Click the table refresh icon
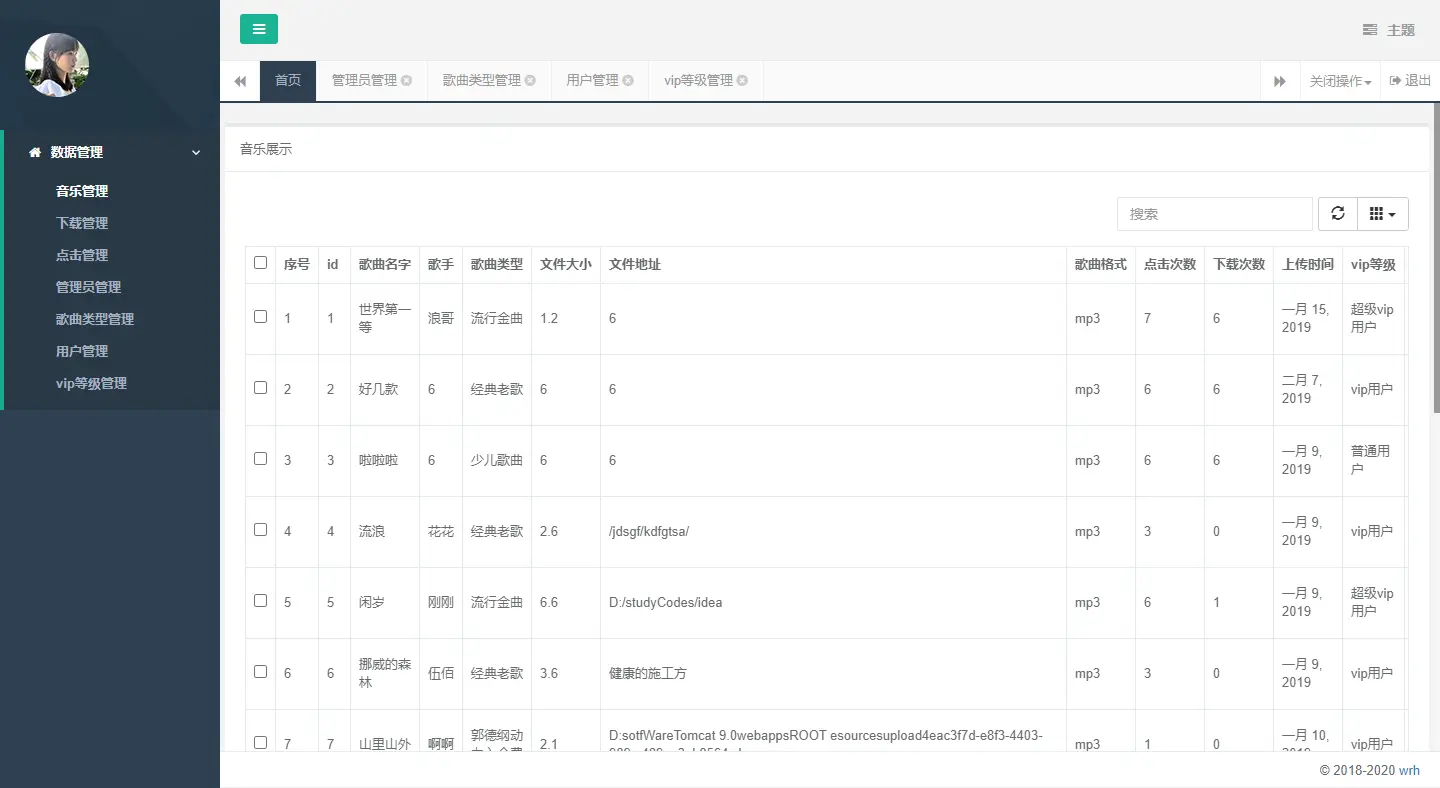Screen dimensions: 1440x788 pos(1338,213)
